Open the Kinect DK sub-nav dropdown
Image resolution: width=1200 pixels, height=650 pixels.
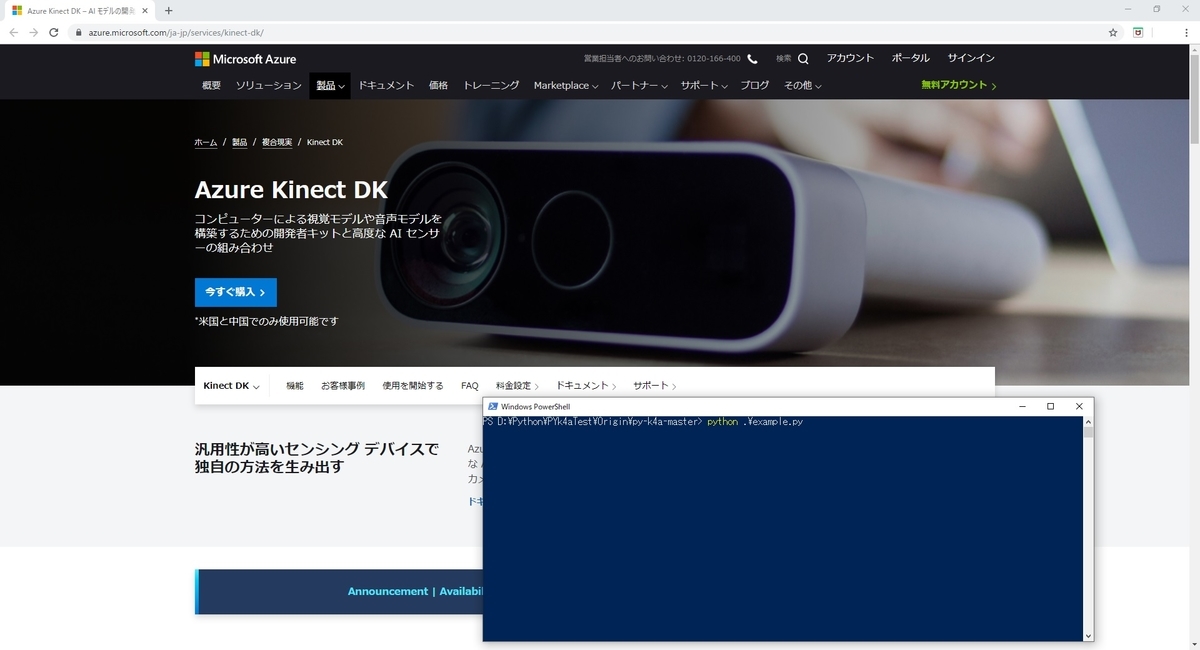[x=232, y=386]
